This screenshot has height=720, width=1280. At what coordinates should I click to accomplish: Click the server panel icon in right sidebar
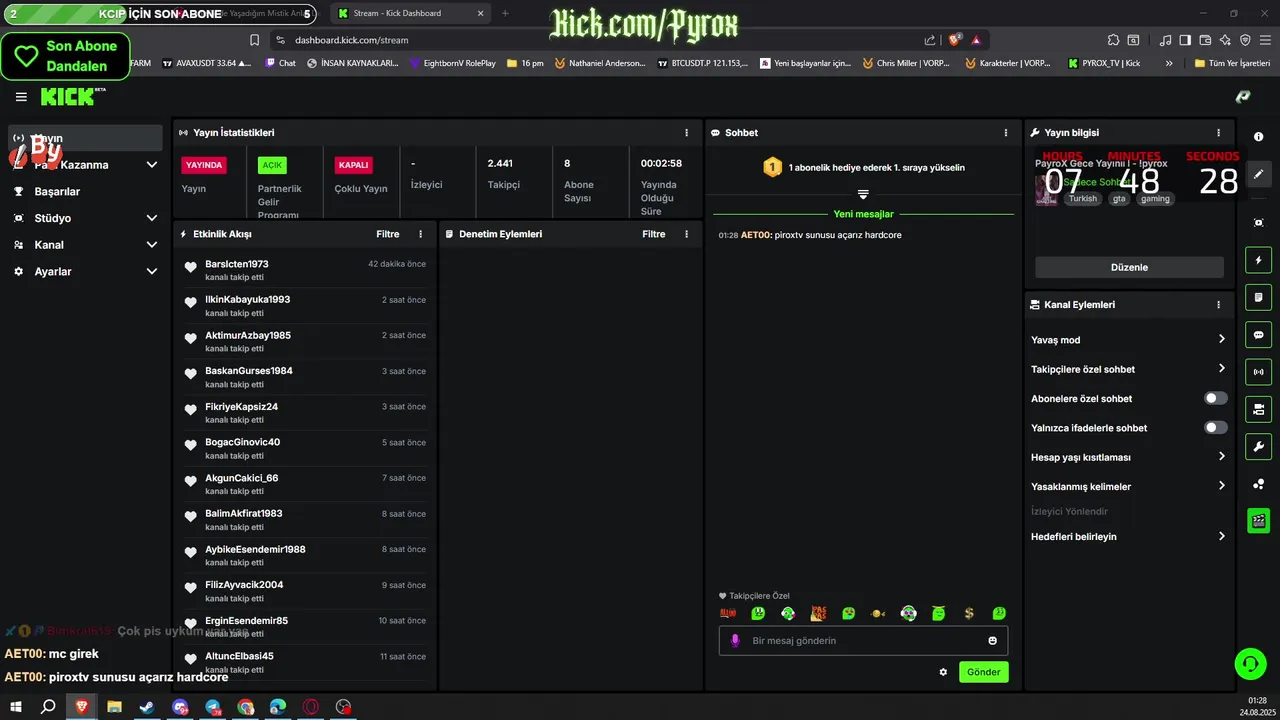coord(1259,409)
